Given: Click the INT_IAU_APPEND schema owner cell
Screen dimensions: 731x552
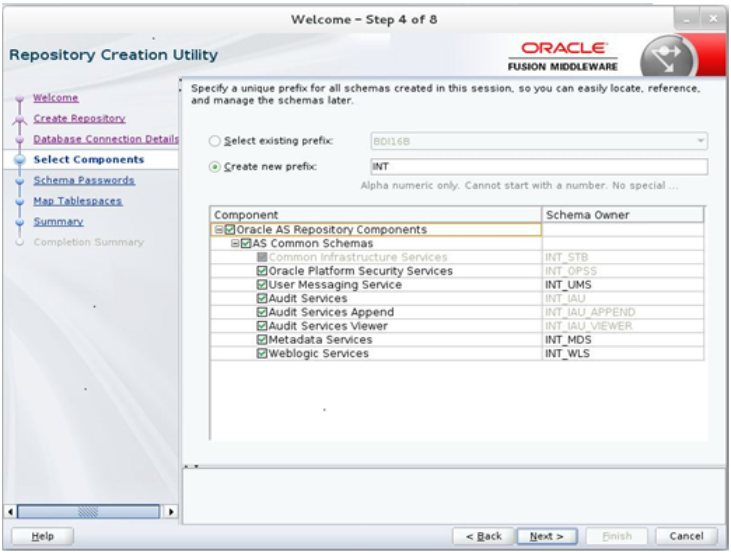Looking at the screenshot, I should pos(623,312).
